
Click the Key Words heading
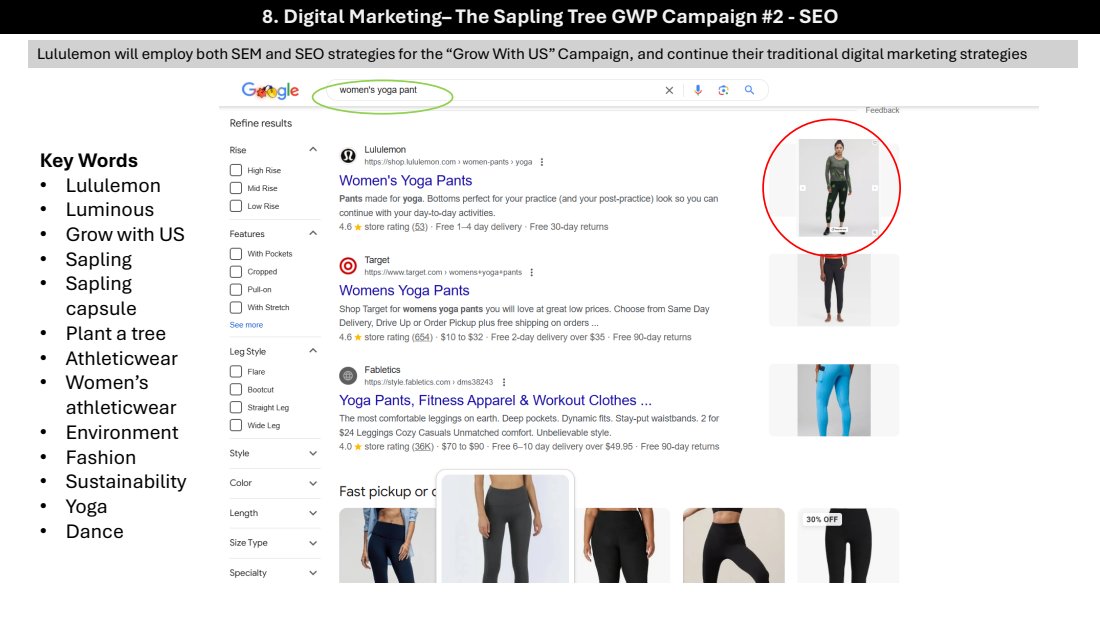(x=89, y=161)
